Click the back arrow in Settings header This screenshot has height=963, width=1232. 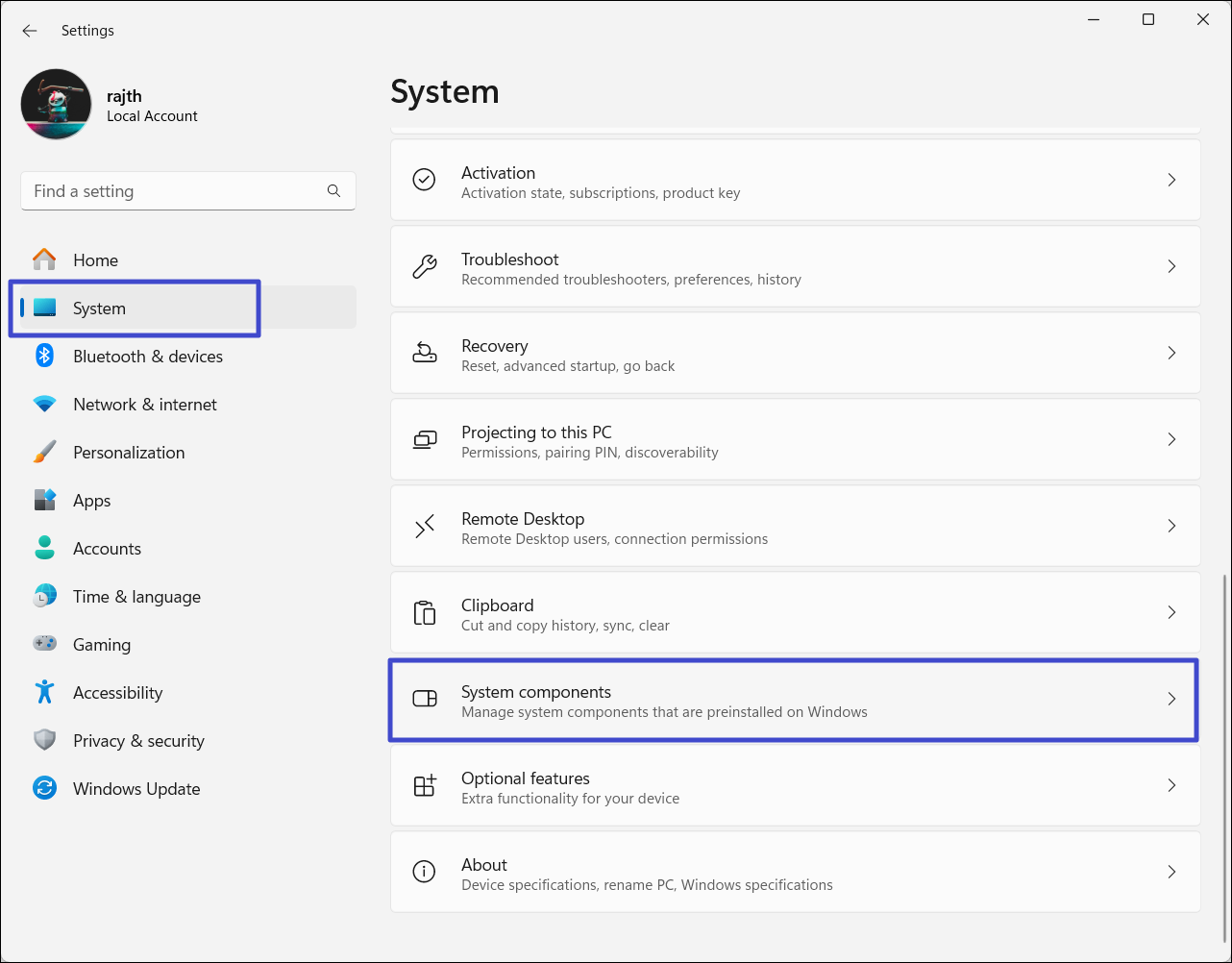tap(30, 31)
